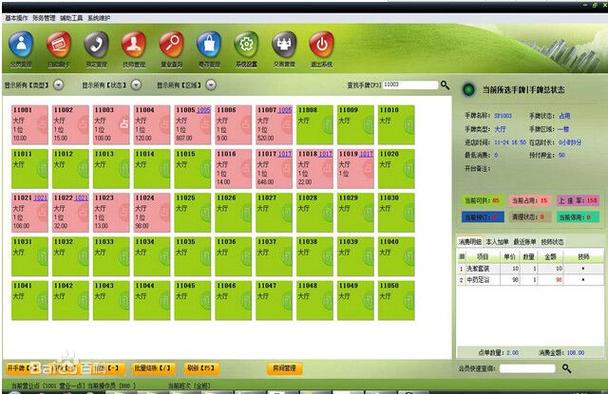Click the magenta 上座率 status legend

(x=578, y=200)
